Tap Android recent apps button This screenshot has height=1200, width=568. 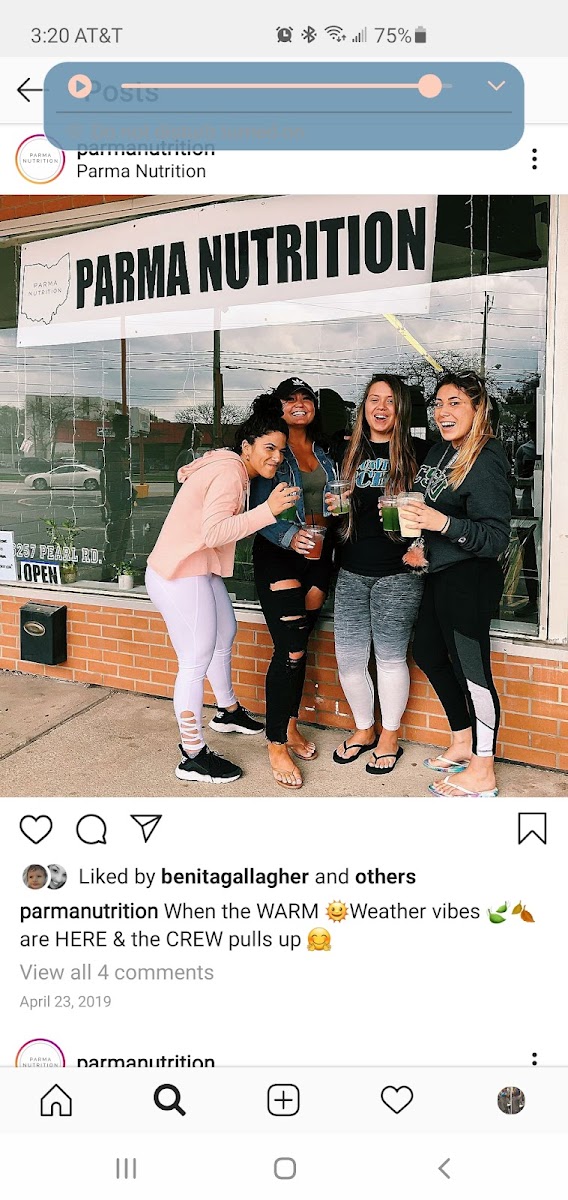point(126,1168)
